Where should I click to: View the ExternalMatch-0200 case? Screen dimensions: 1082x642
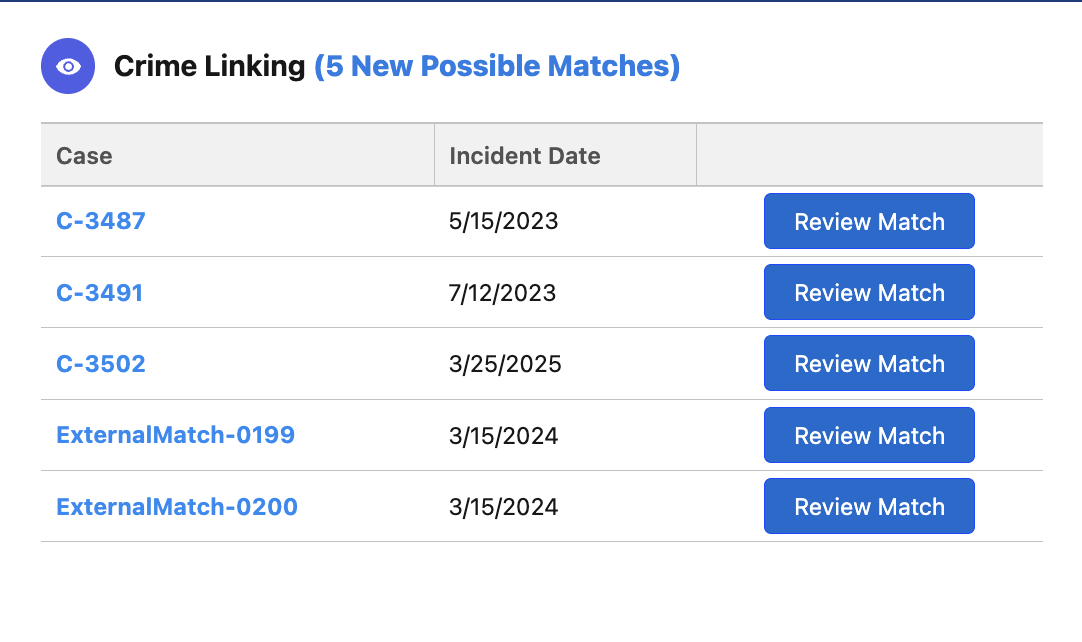click(x=177, y=507)
